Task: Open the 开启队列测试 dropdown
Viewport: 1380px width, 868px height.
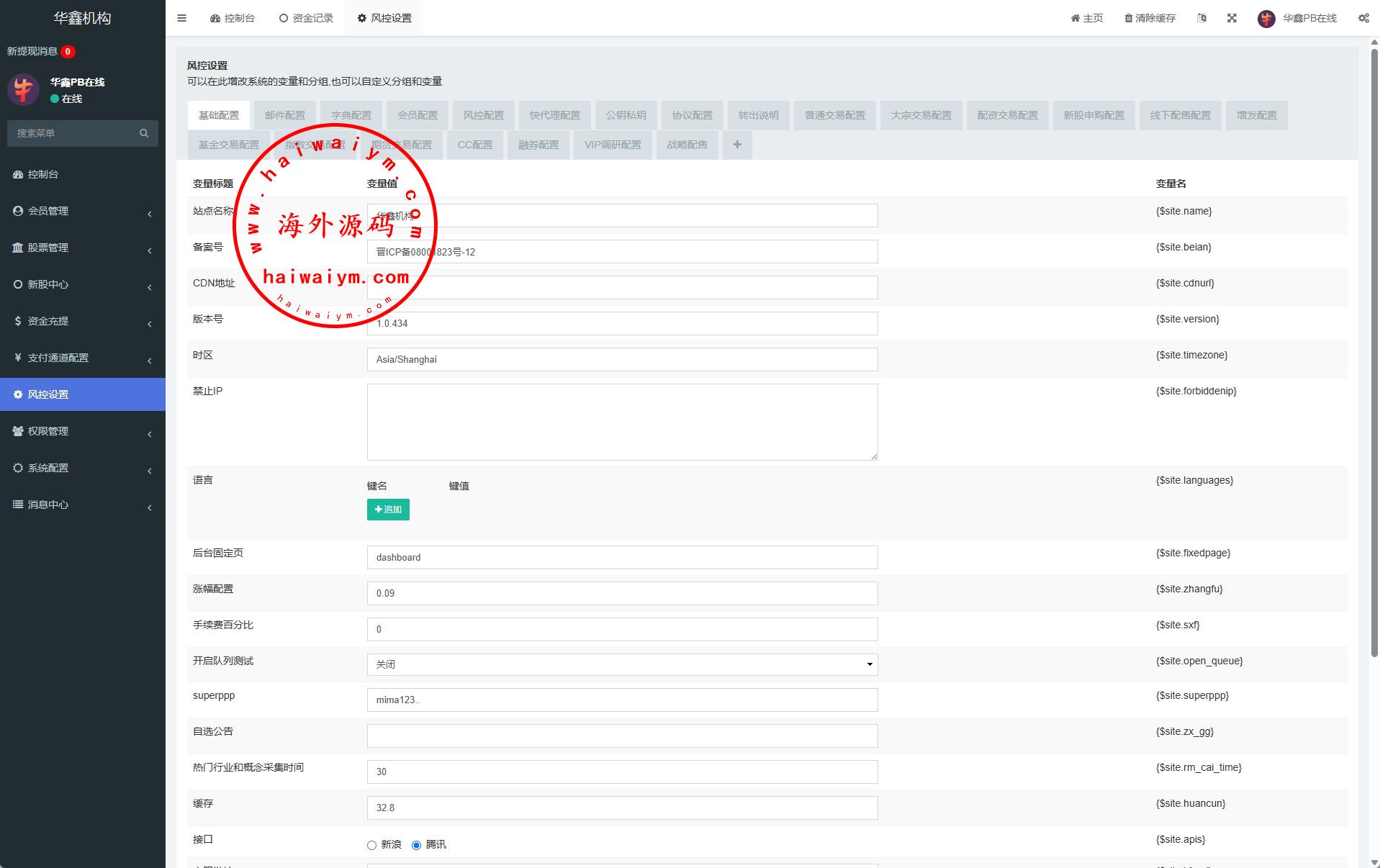Action: [x=622, y=664]
